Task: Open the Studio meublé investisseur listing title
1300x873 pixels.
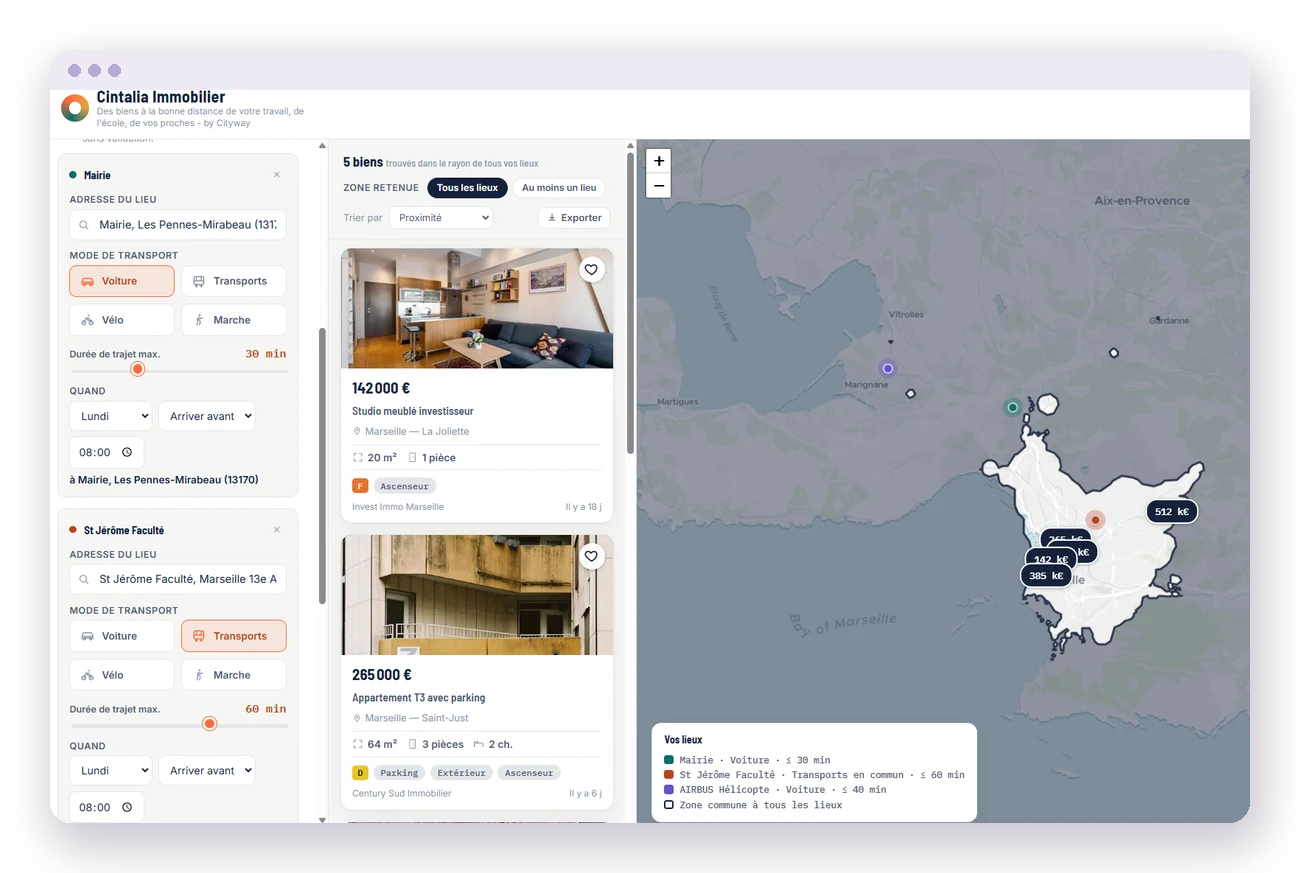Action: point(413,411)
